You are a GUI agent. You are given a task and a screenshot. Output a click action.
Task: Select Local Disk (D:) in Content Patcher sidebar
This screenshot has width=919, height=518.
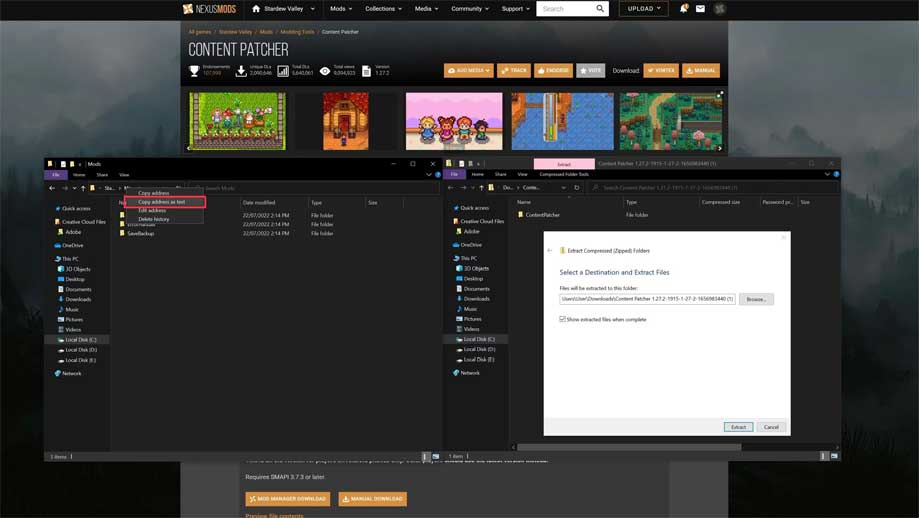(x=479, y=349)
